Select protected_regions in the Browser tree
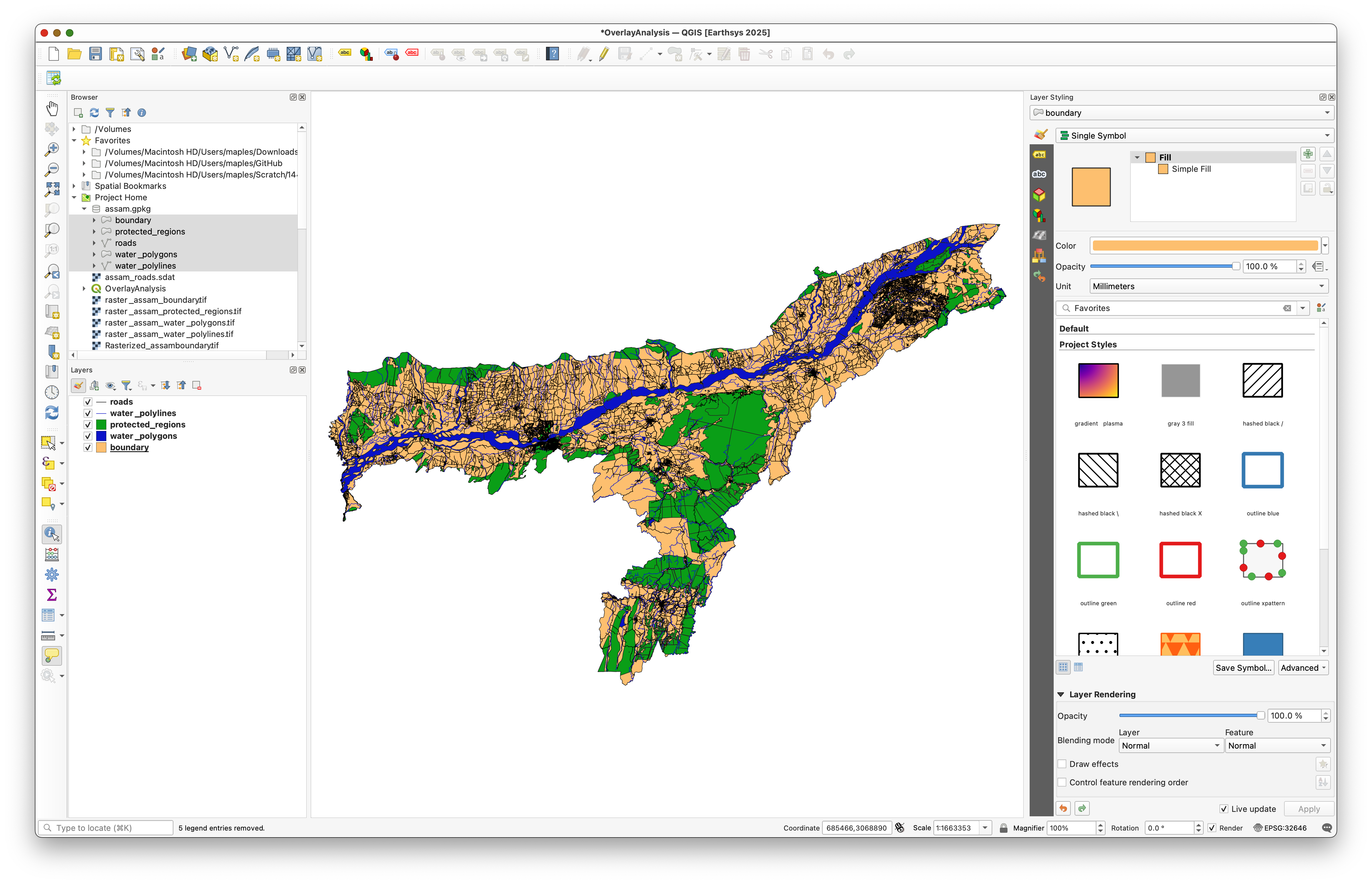The height and width of the screenshot is (884, 1372). pyautogui.click(x=150, y=231)
